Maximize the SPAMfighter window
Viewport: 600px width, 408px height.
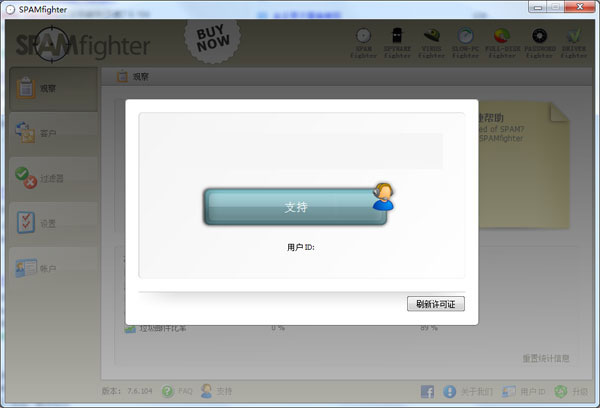pyautogui.click(x=556, y=7)
